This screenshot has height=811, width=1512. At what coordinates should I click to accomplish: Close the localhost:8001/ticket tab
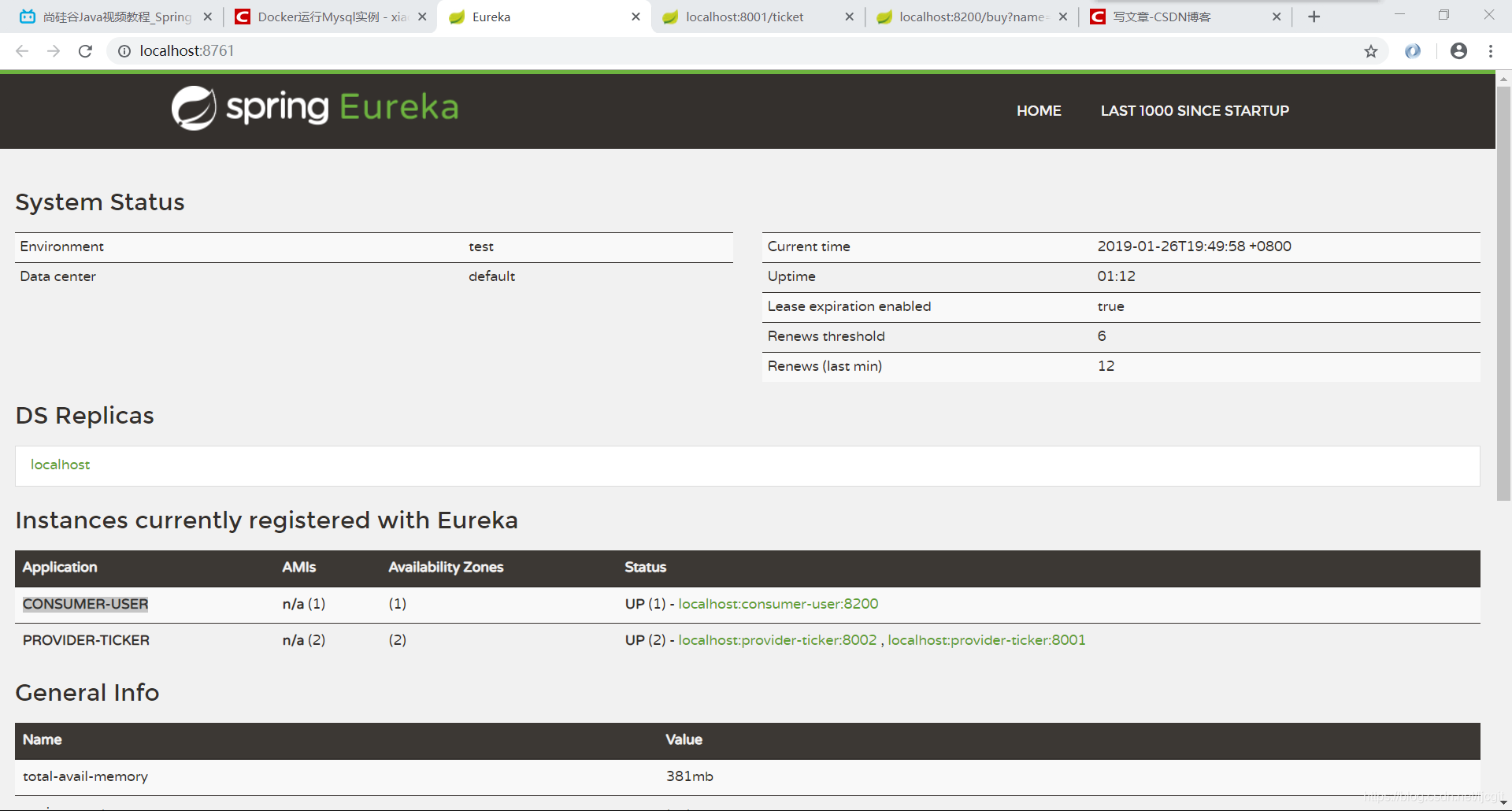pos(849,17)
